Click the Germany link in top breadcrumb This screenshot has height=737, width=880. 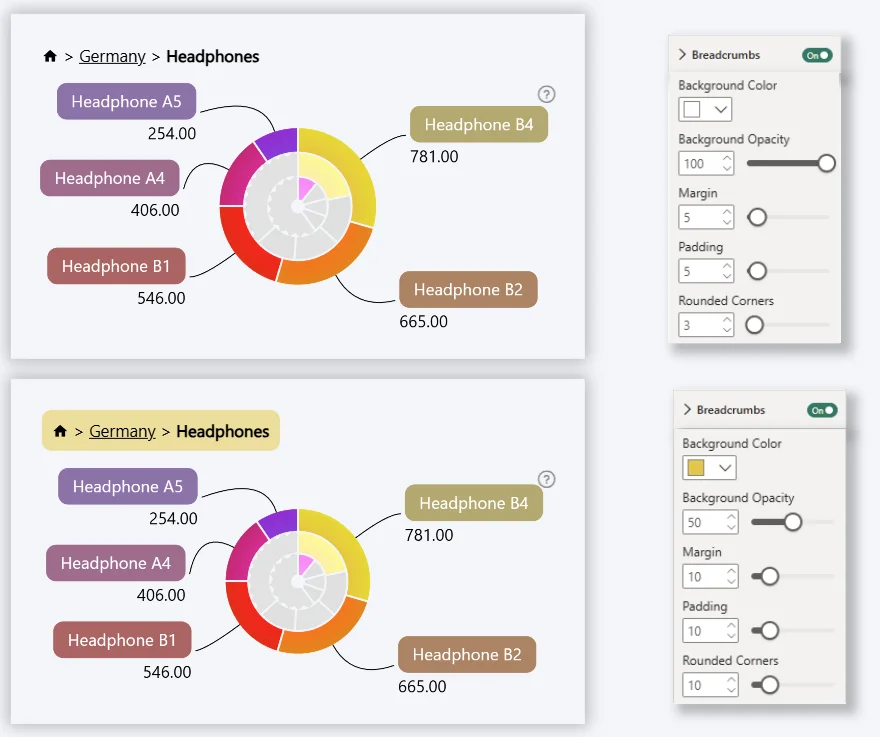tap(112, 57)
